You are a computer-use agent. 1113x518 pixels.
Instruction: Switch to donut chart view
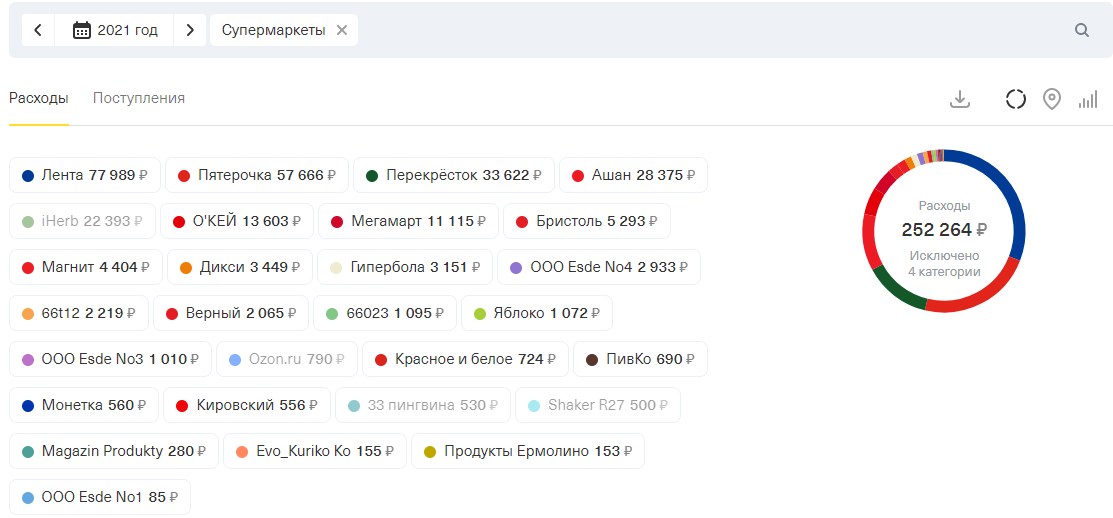pos(1016,99)
